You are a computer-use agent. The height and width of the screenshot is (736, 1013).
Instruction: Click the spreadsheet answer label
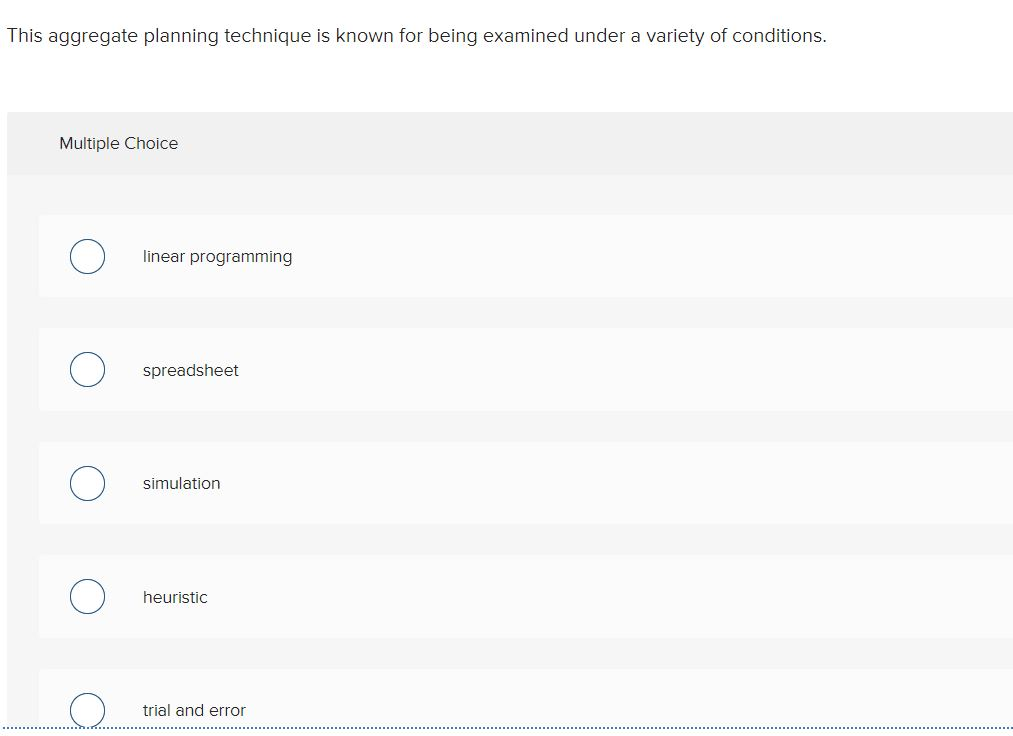(x=190, y=370)
